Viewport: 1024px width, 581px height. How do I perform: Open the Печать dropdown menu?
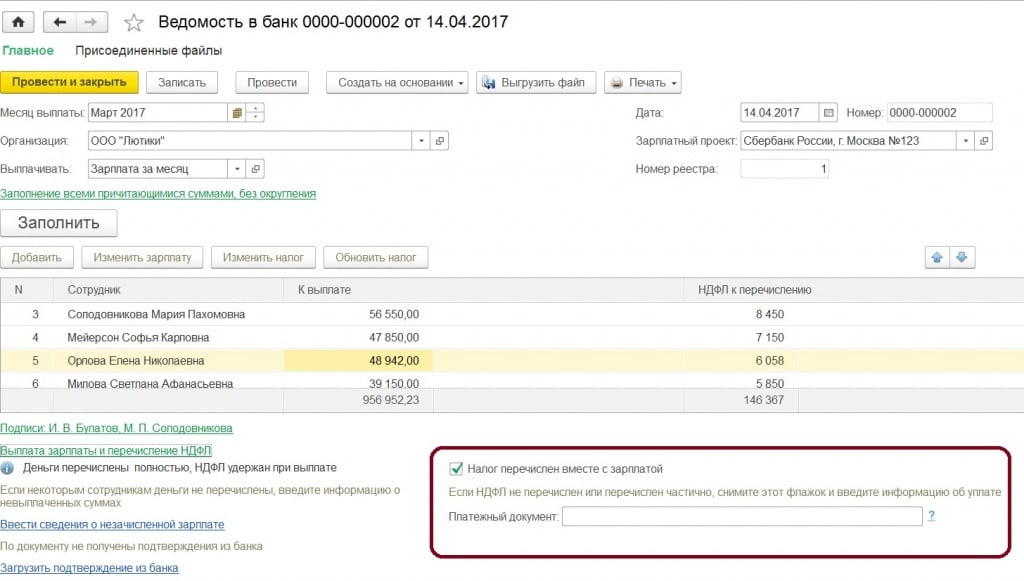643,83
